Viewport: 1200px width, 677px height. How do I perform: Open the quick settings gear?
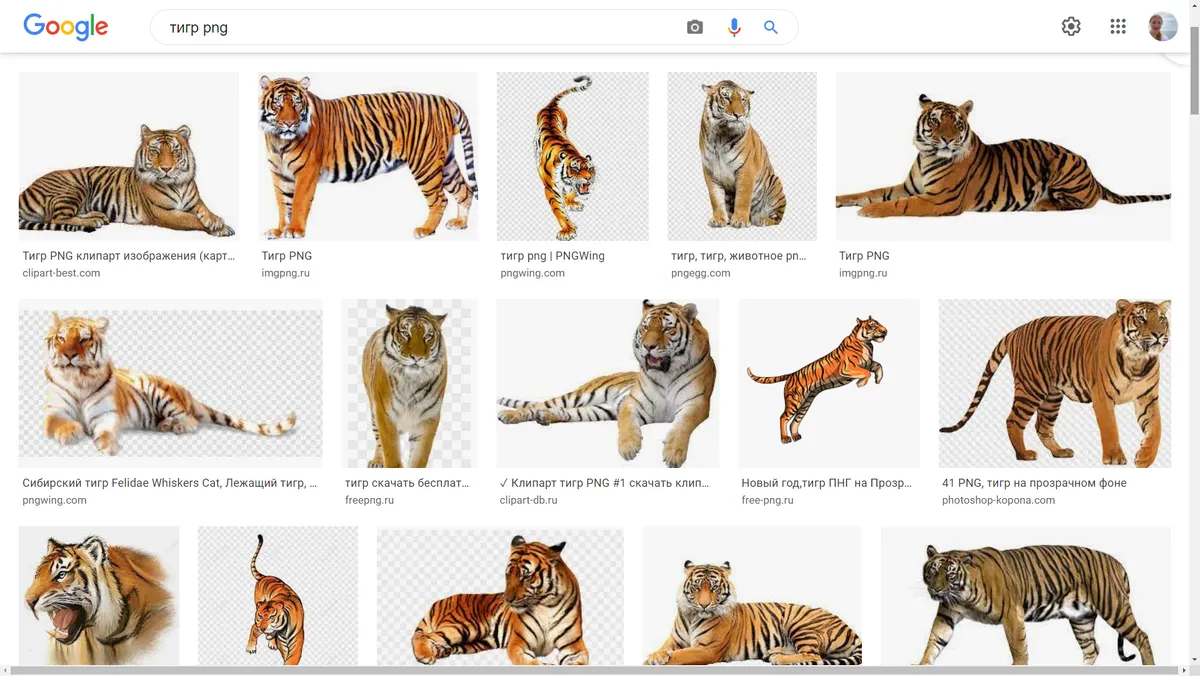click(1071, 27)
